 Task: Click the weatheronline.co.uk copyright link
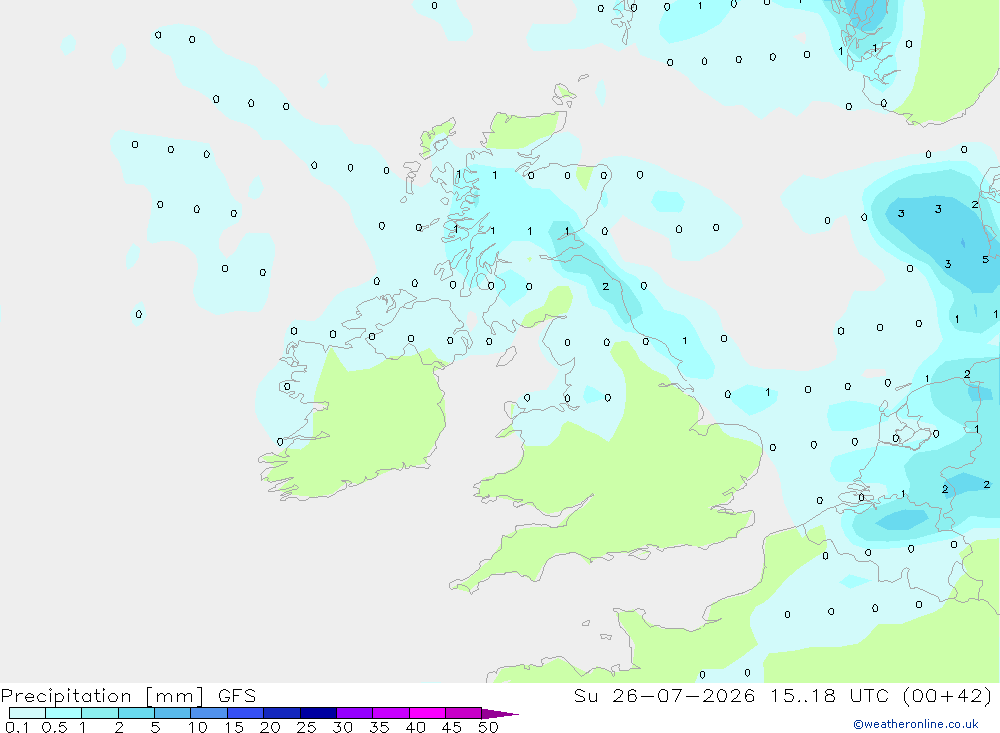[x=916, y=724]
